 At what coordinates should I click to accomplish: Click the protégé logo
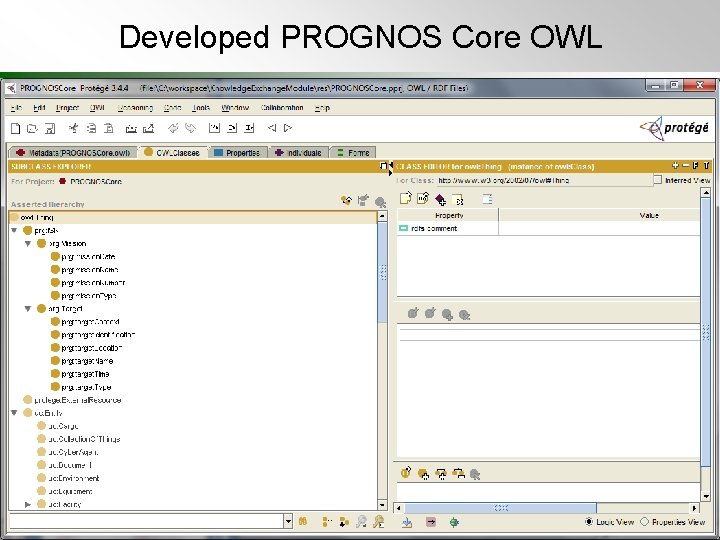click(x=675, y=128)
